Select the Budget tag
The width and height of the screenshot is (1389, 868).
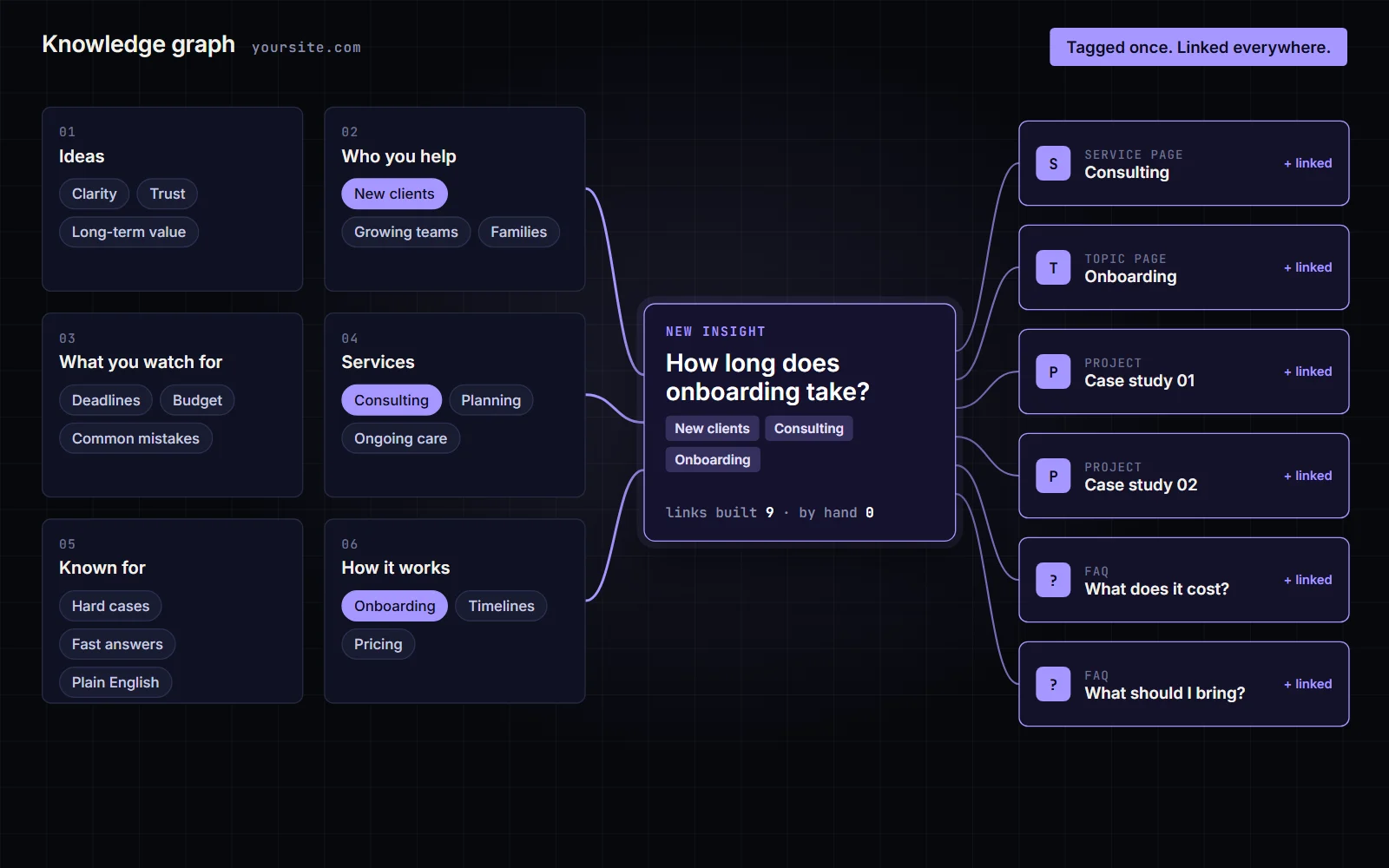pos(197,400)
